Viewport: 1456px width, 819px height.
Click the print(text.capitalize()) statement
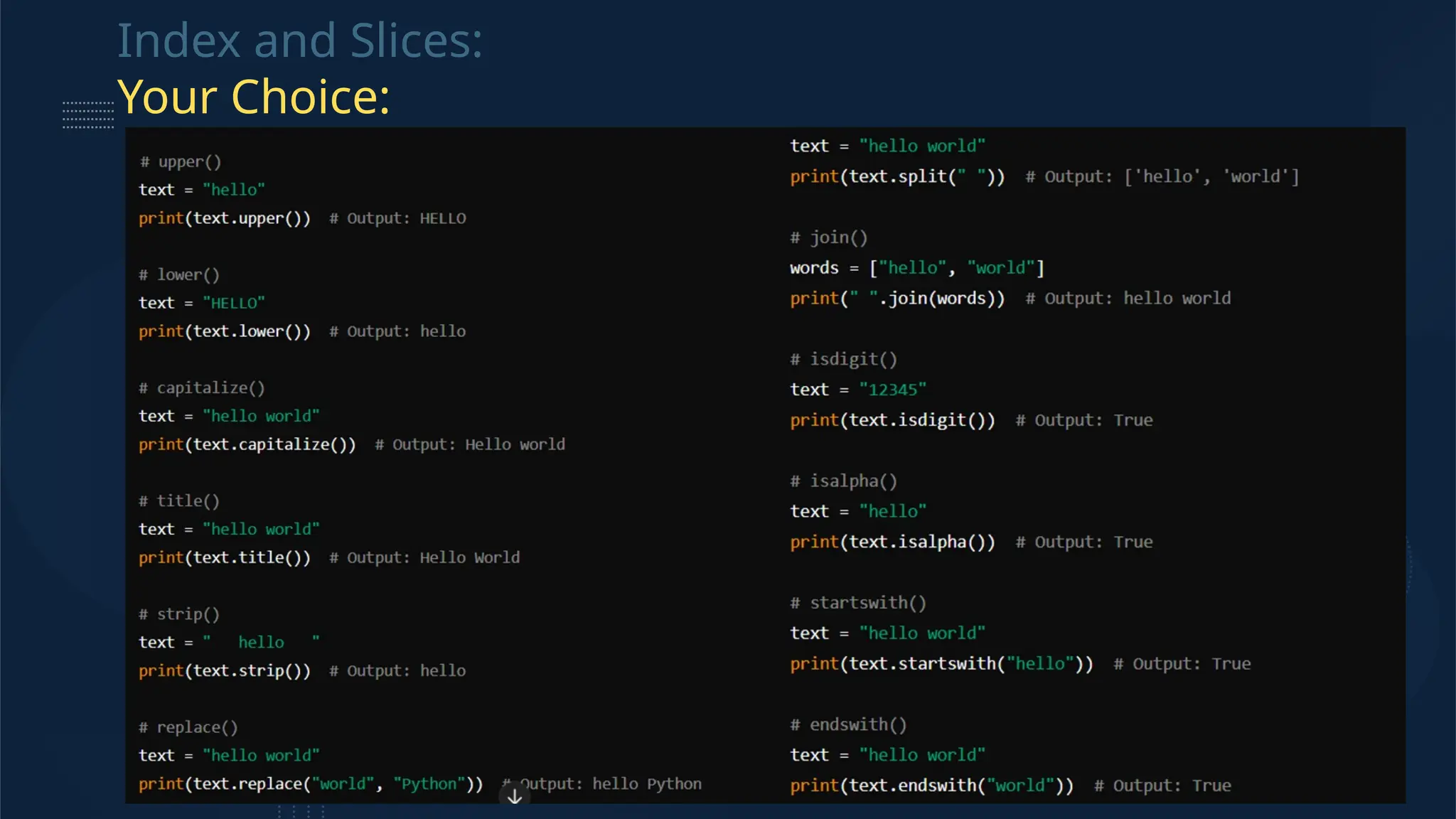click(x=247, y=444)
